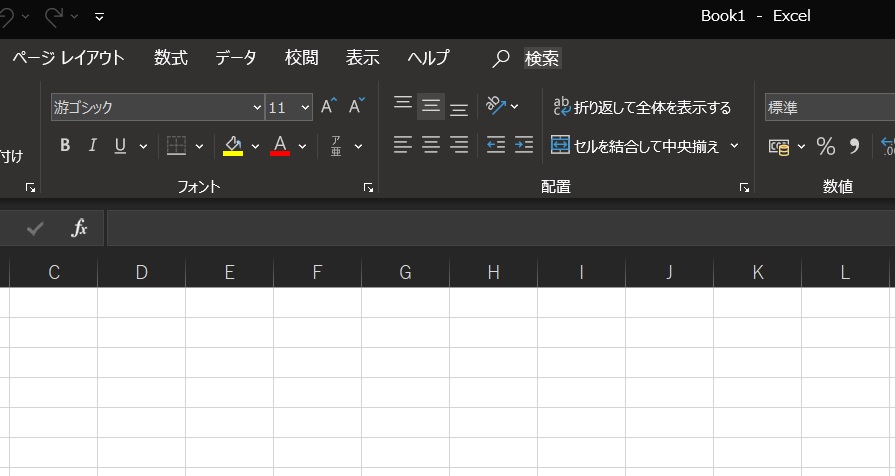Screen dimensions: 895x476
Task: Expand the redo dropdown arrow
Action: (x=74, y=17)
